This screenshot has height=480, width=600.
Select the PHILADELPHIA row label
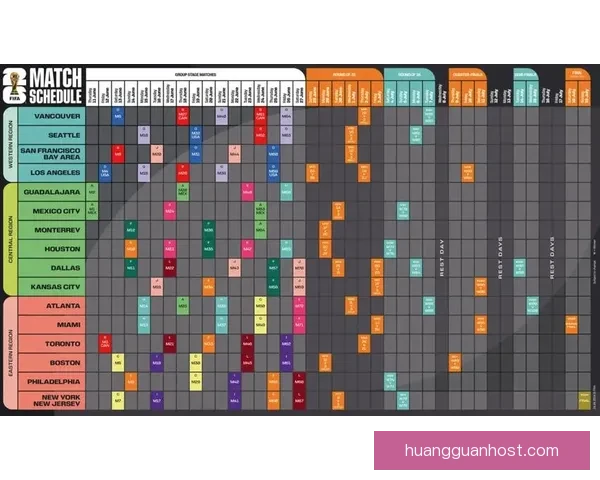[x=52, y=382]
